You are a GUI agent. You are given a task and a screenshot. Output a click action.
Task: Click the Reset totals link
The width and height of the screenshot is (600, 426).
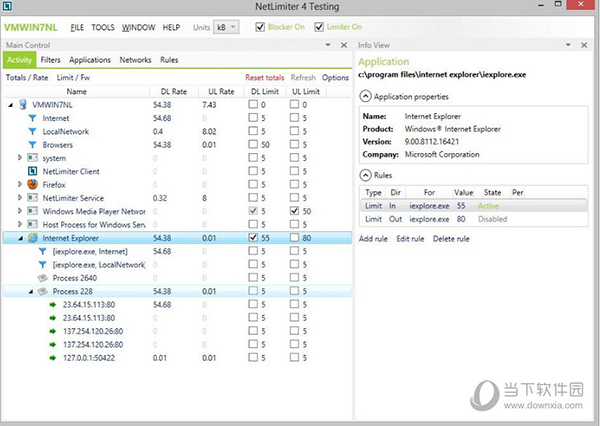pos(265,78)
